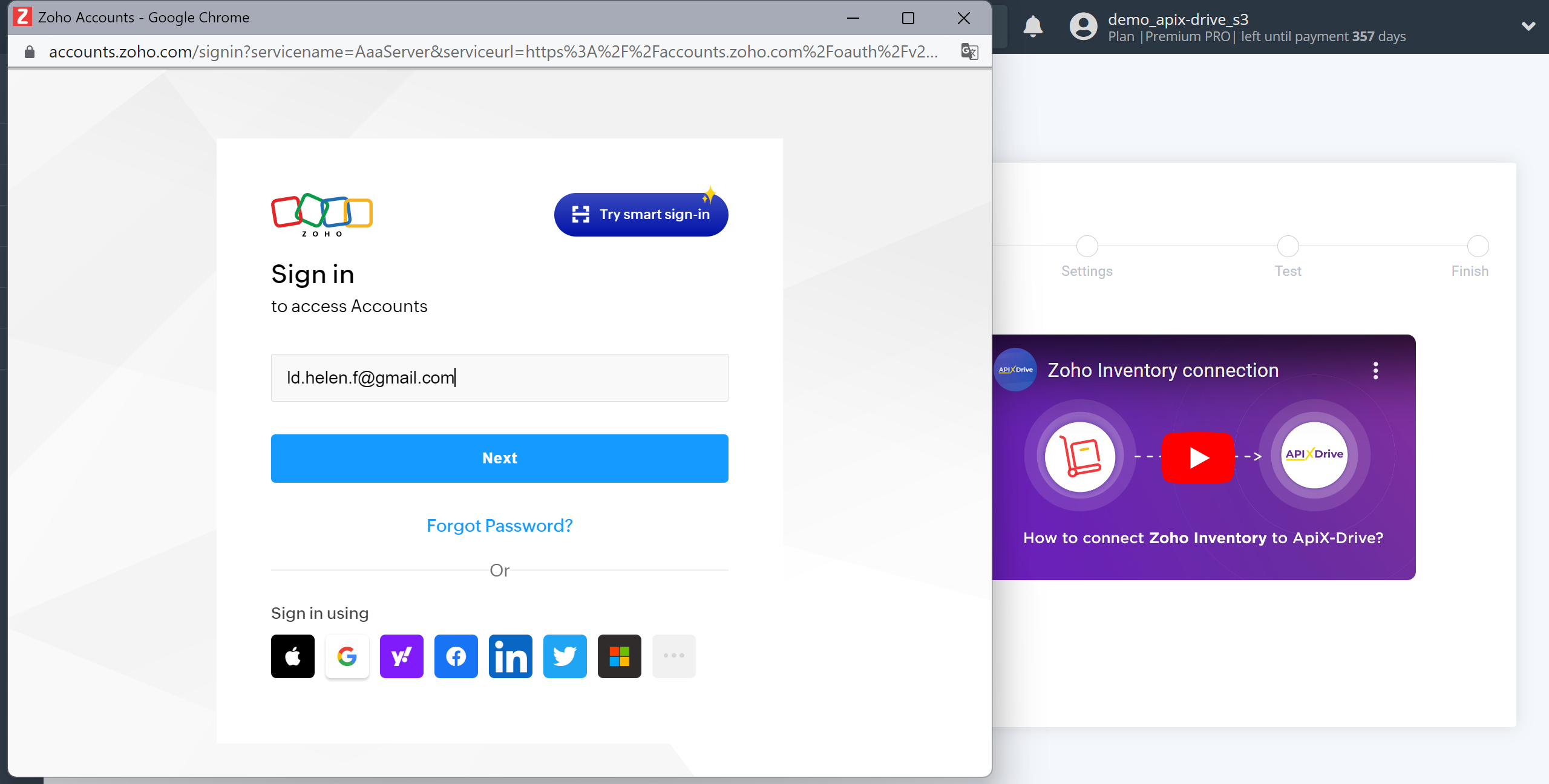Screen dimensions: 1549x784
Task: Click the Yahoo sign-in icon
Action: (x=401, y=657)
